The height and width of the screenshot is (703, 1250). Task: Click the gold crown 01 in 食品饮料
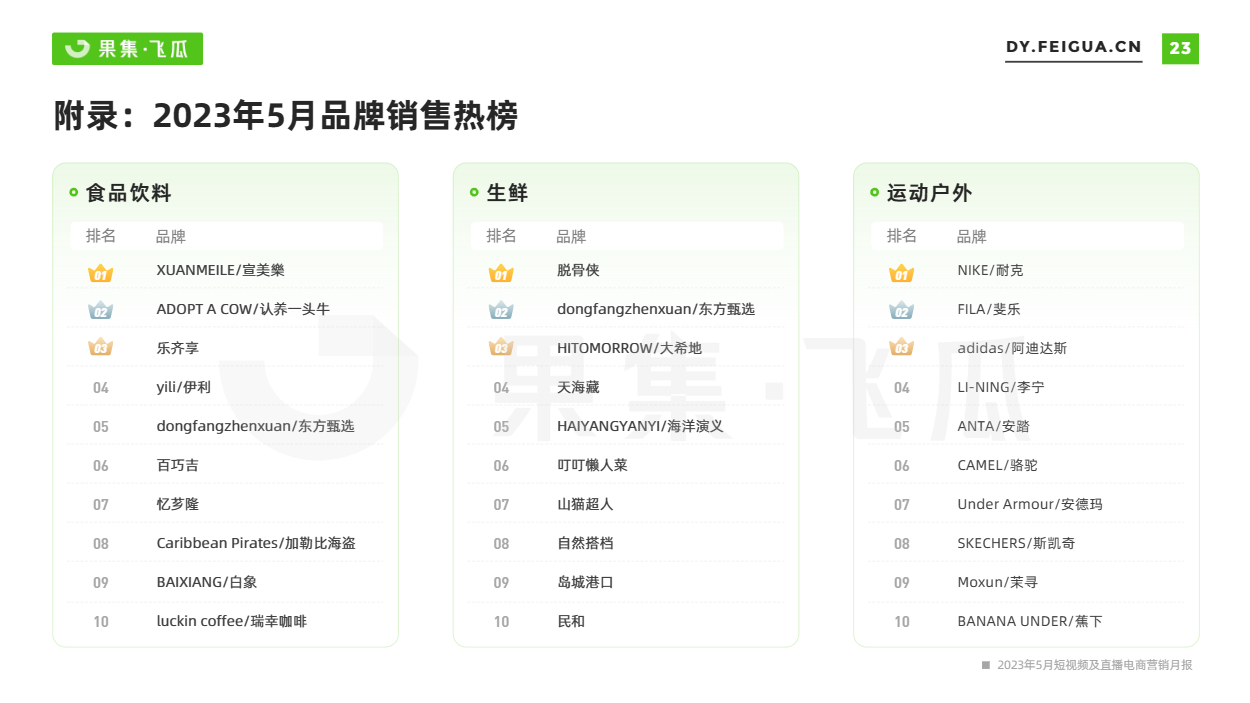101,272
